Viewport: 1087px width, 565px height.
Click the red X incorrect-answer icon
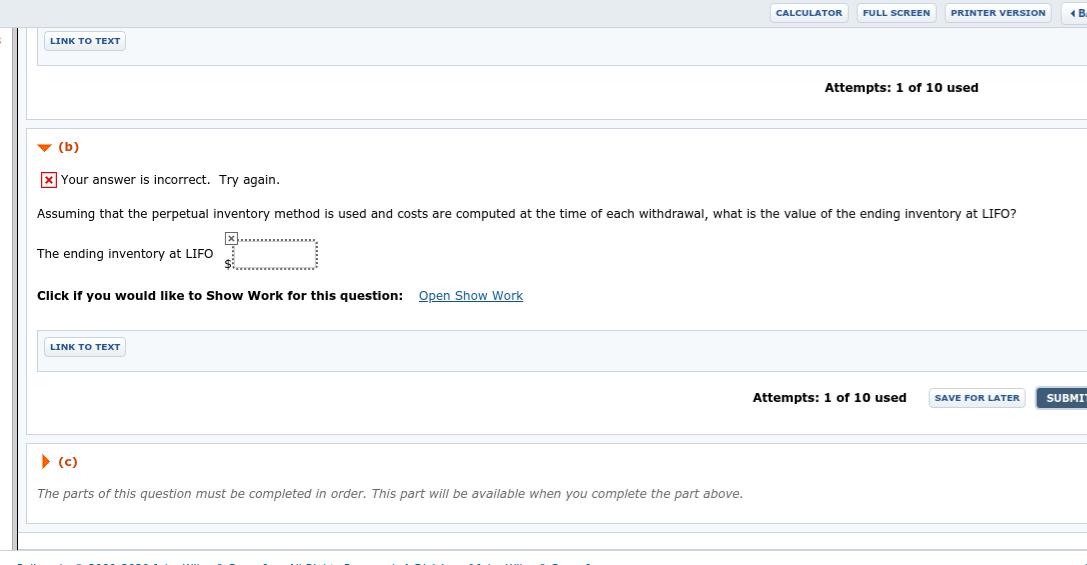coord(48,180)
